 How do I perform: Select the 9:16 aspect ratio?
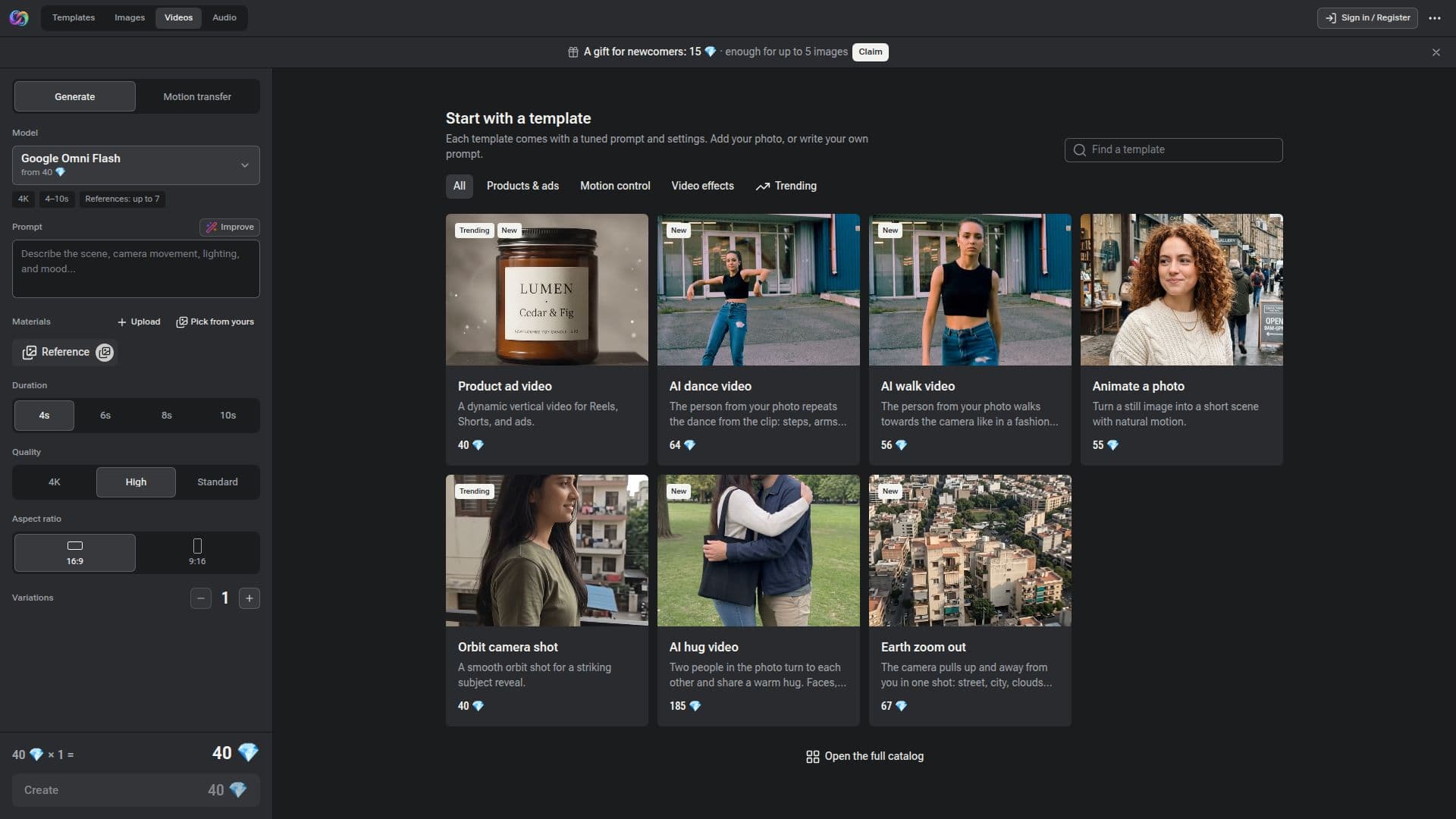pyautogui.click(x=197, y=553)
